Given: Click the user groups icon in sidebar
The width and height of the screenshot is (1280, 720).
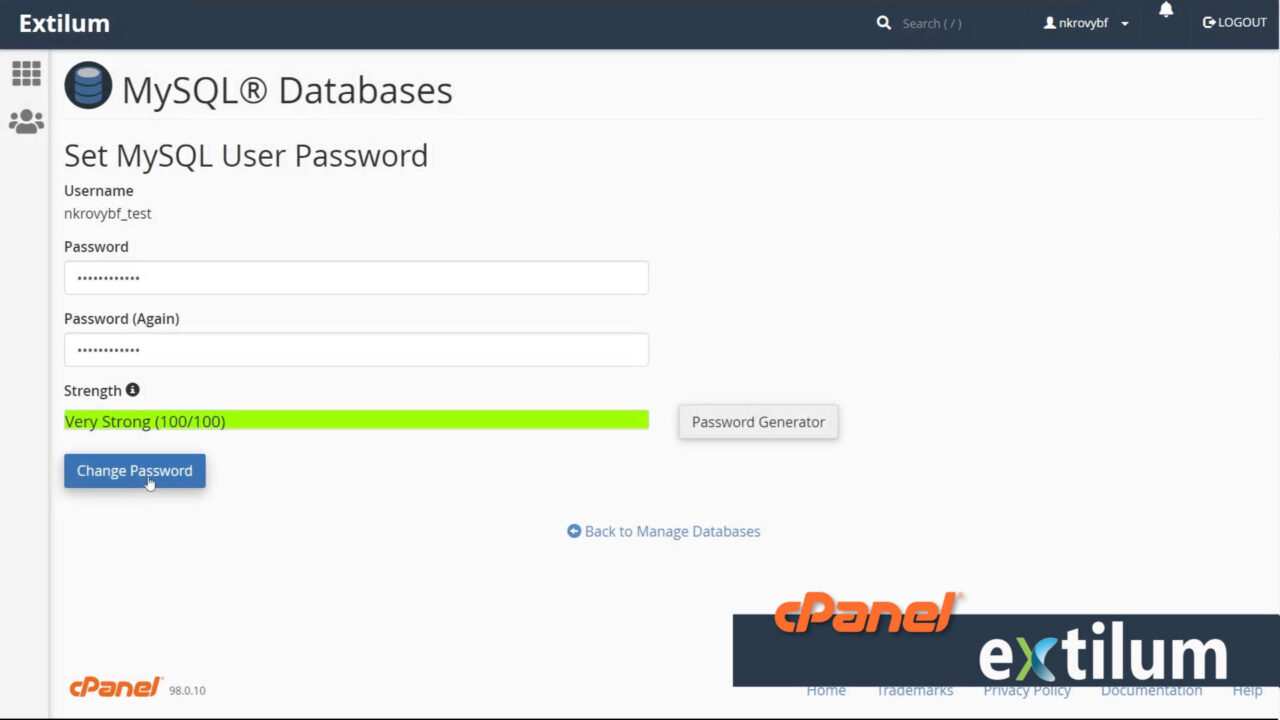Looking at the screenshot, I should (26, 121).
